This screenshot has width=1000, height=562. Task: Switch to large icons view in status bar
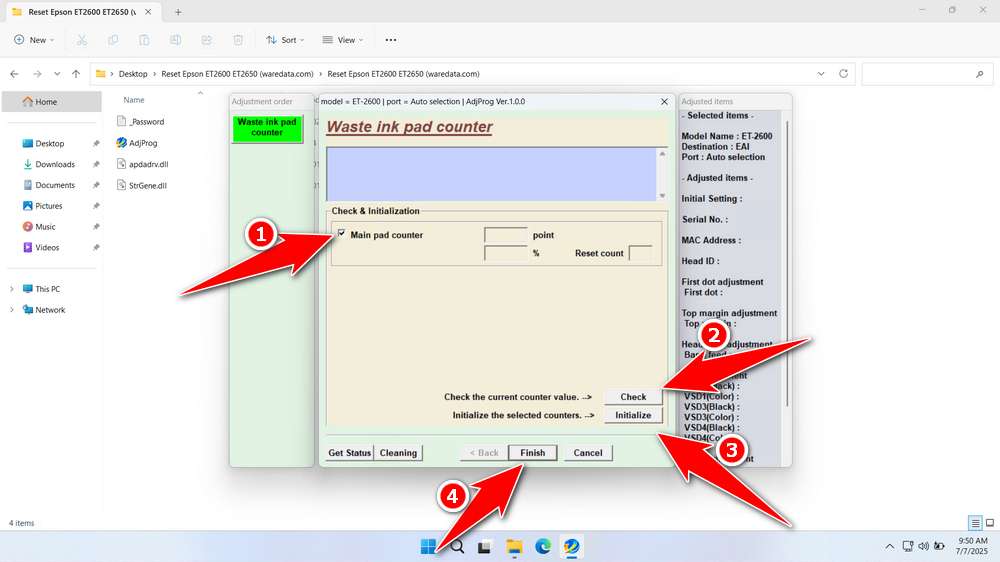point(990,523)
